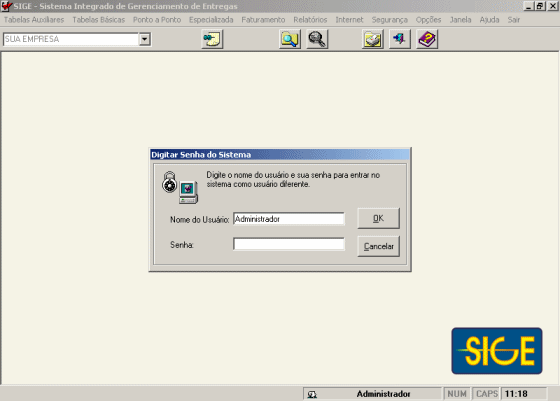Open the folder search magnifier icon

coord(290,39)
